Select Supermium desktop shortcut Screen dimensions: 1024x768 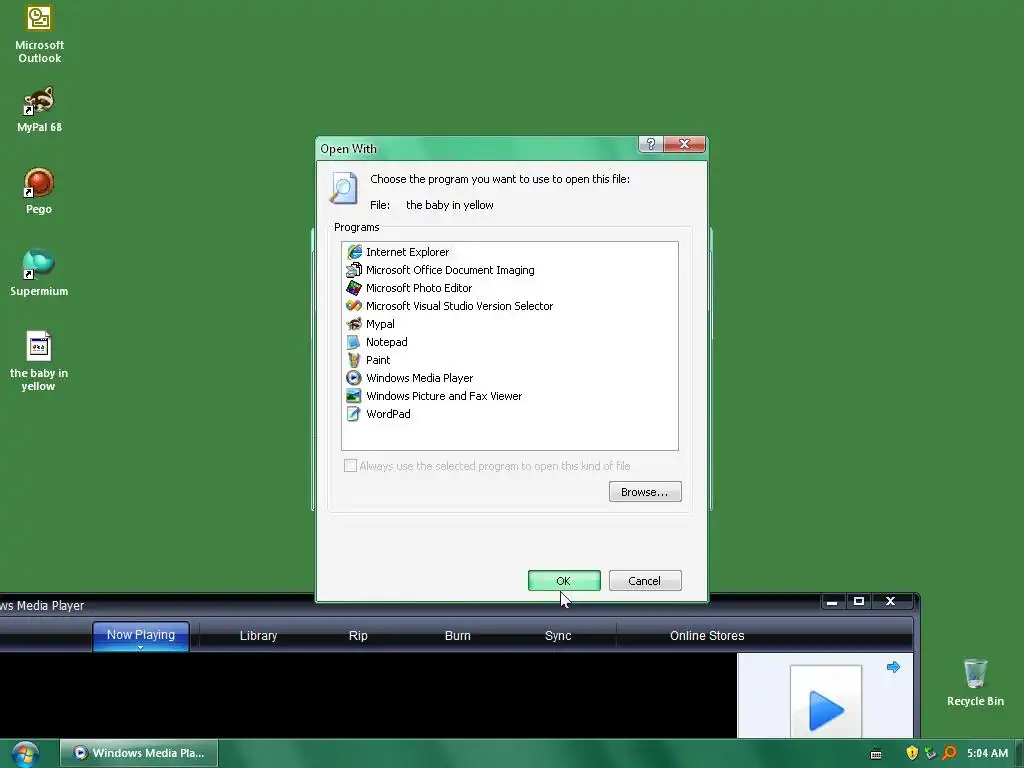(x=39, y=273)
